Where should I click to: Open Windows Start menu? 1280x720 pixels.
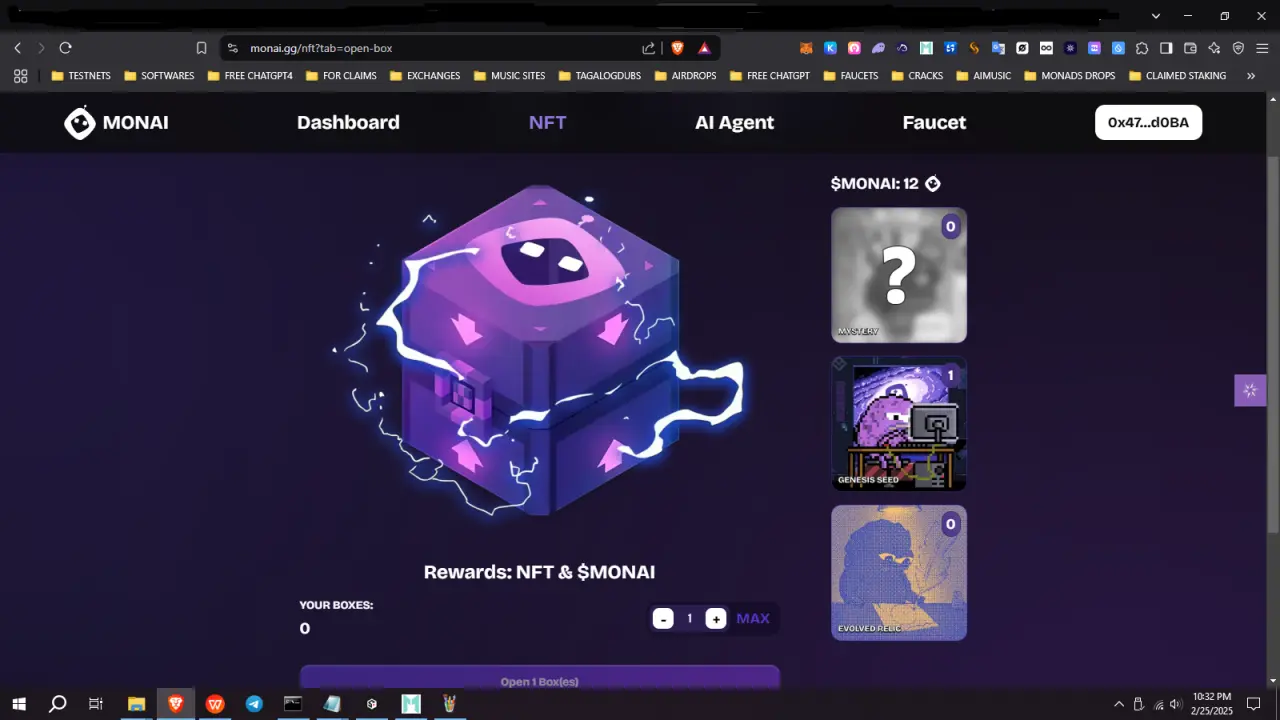[19, 704]
